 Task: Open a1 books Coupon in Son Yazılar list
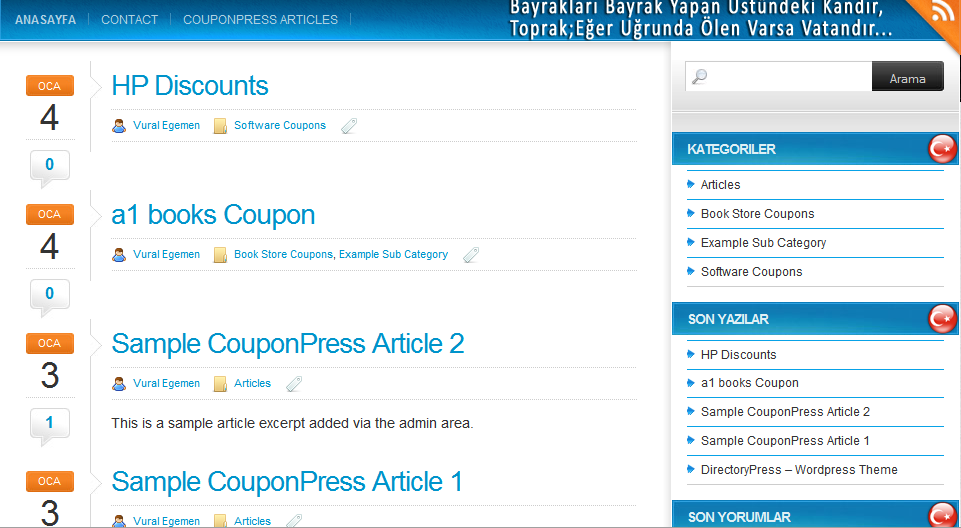point(750,383)
